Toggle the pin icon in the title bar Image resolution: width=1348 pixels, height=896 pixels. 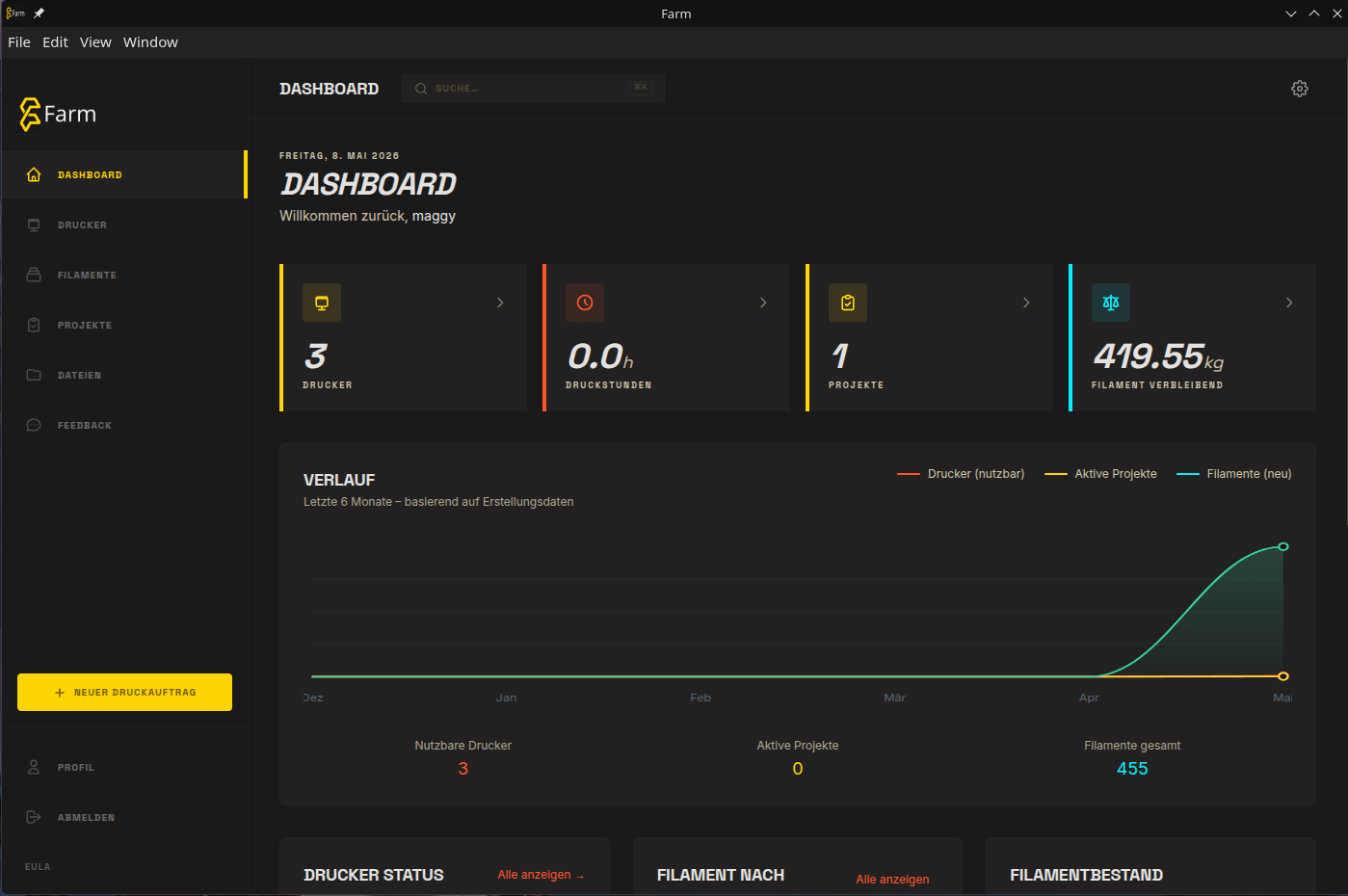(39, 13)
